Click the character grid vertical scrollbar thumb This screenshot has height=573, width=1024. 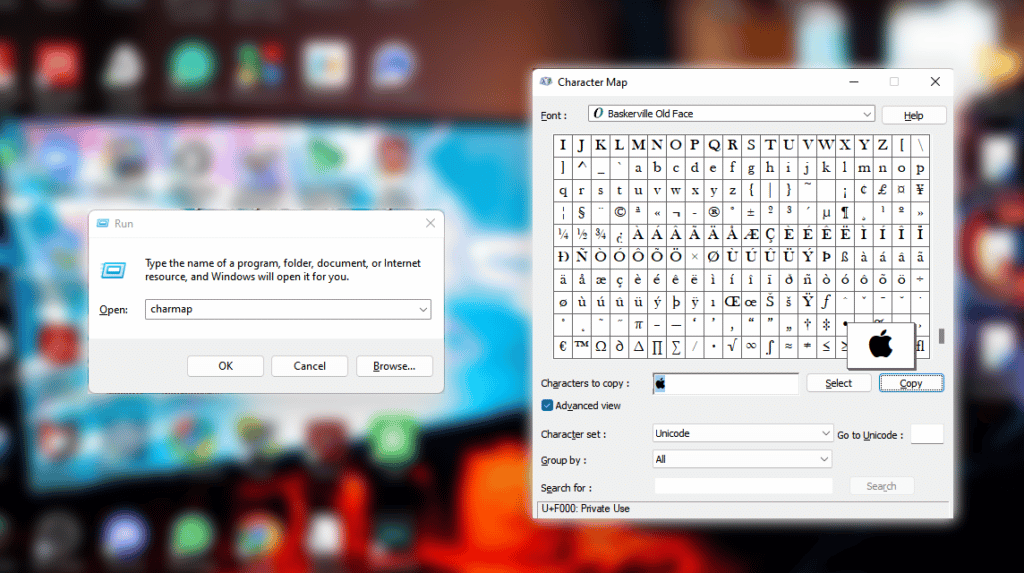point(940,336)
